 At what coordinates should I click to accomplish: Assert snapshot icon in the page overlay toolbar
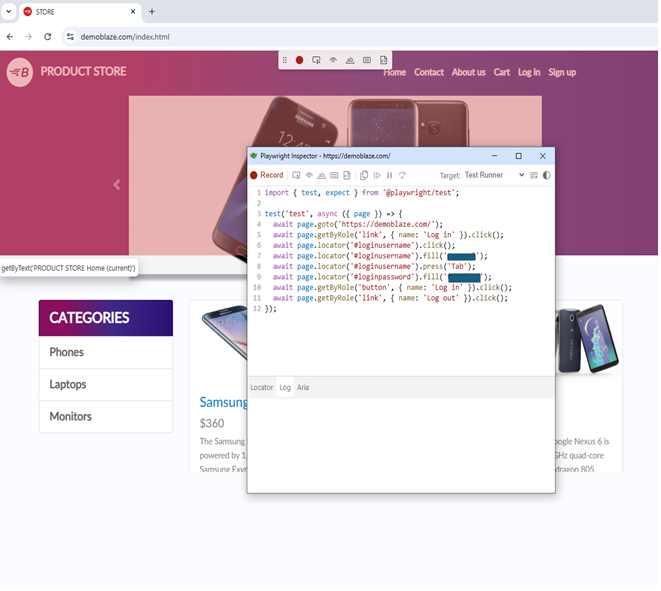pos(384,60)
